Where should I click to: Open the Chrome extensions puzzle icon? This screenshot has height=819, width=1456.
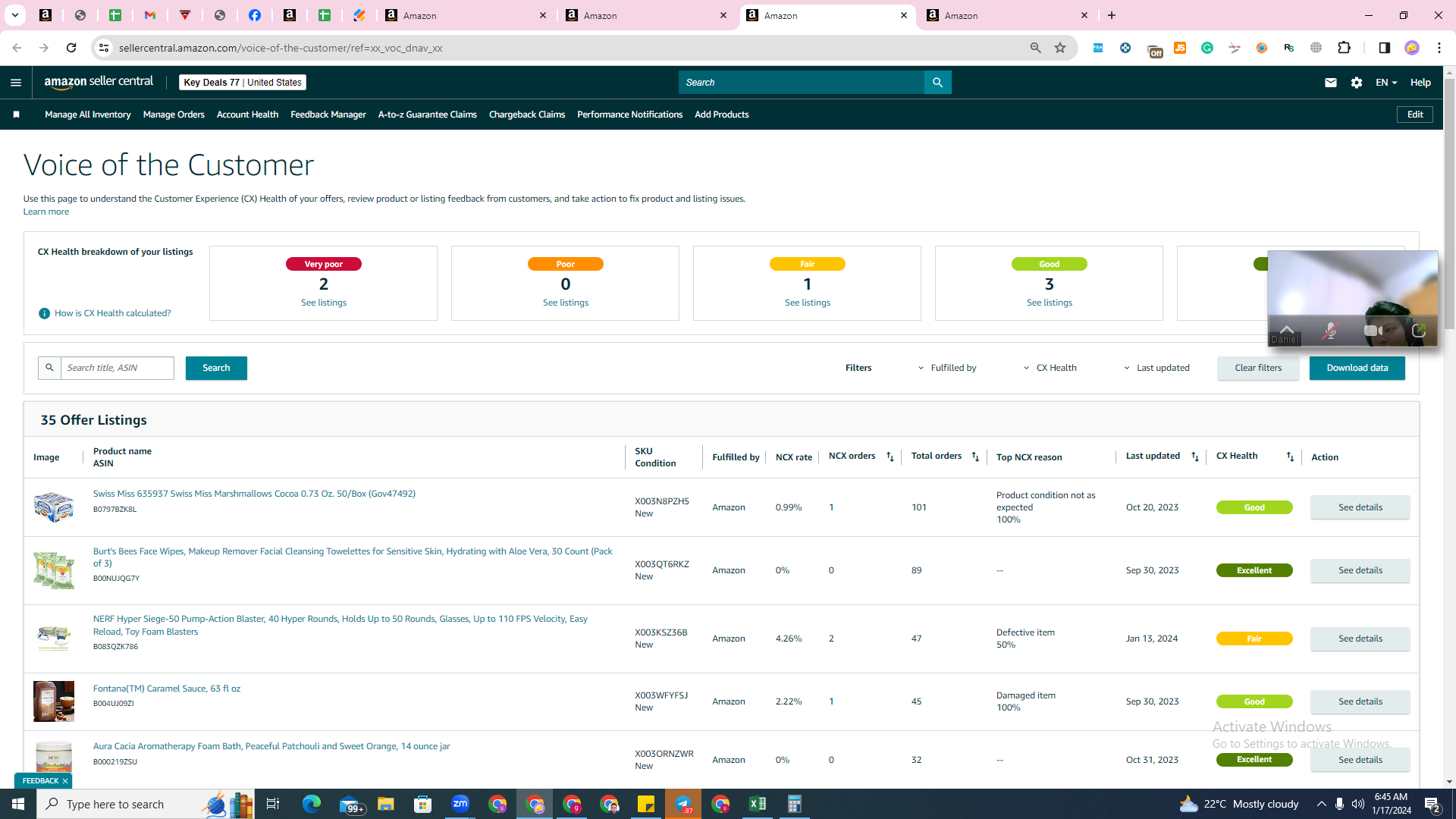tap(1345, 48)
